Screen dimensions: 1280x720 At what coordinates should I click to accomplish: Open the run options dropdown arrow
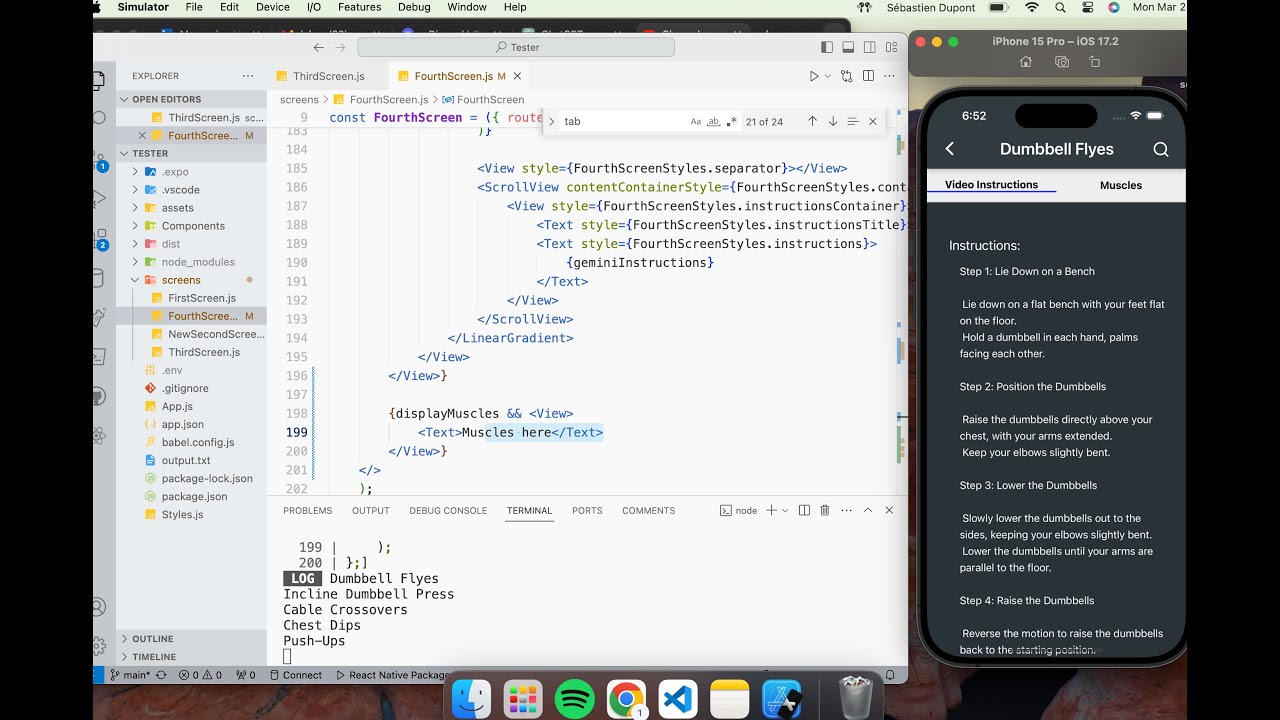pos(826,76)
